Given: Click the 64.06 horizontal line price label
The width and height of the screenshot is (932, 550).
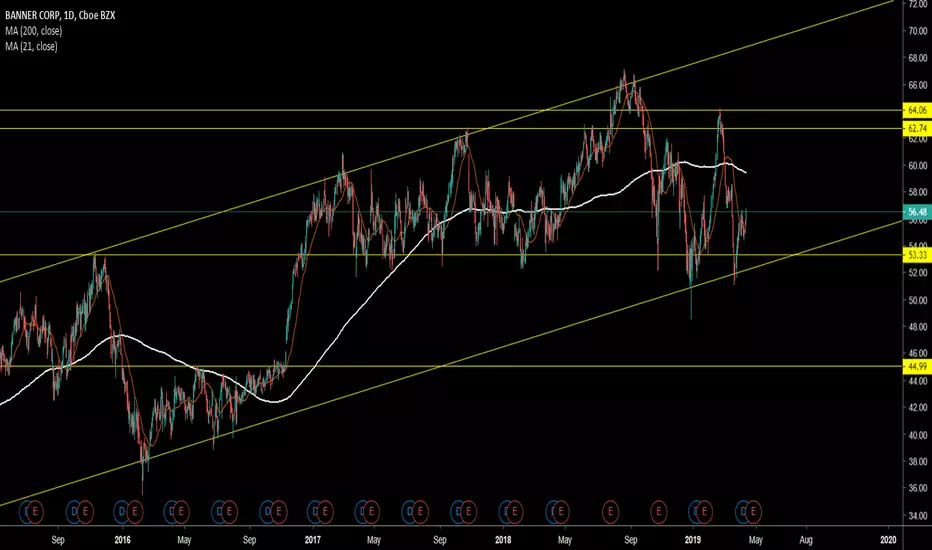Looking at the screenshot, I should [917, 110].
